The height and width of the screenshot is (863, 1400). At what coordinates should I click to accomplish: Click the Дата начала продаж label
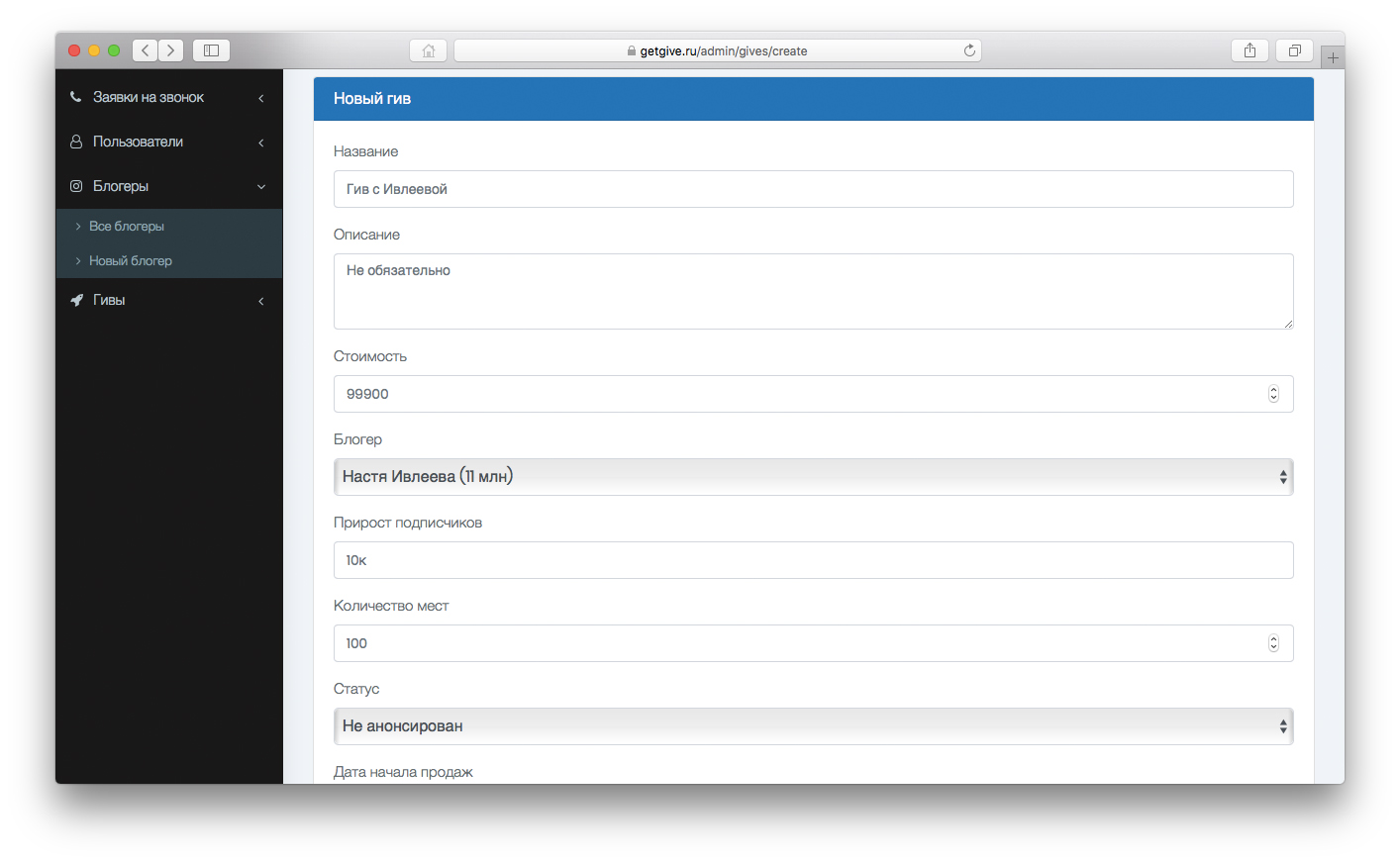tap(403, 772)
